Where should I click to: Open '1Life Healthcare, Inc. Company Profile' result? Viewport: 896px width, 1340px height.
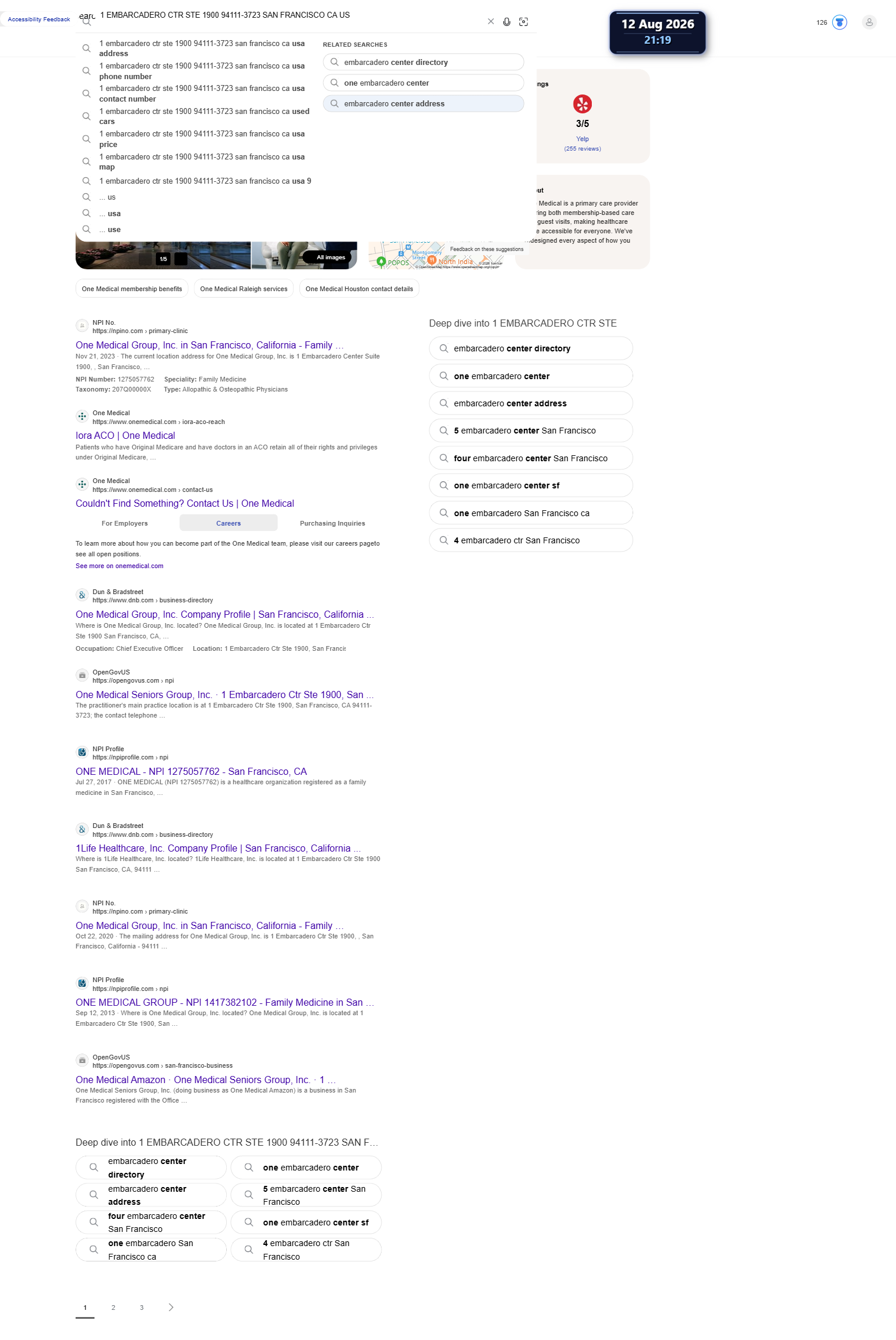tap(218, 849)
